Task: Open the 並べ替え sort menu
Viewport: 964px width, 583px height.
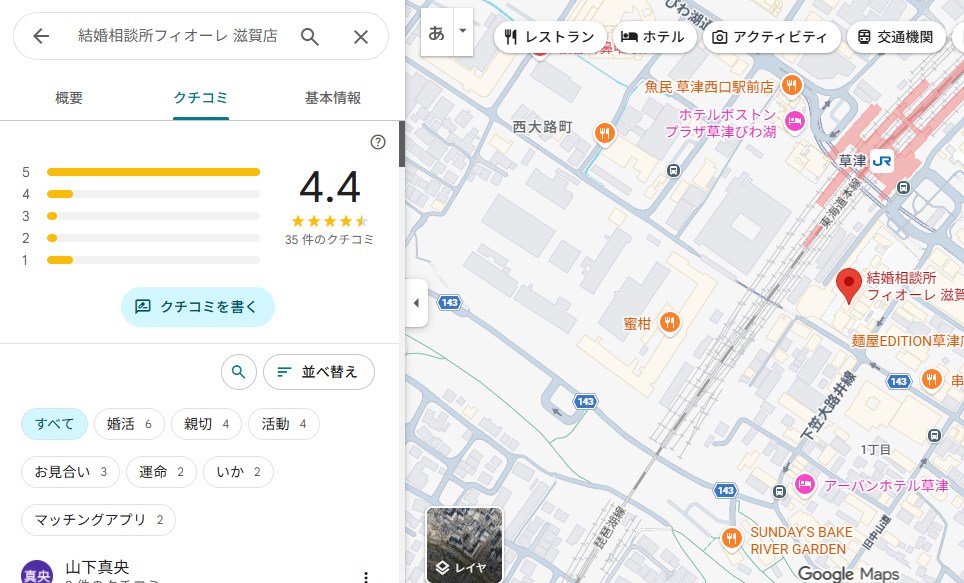Action: [318, 372]
